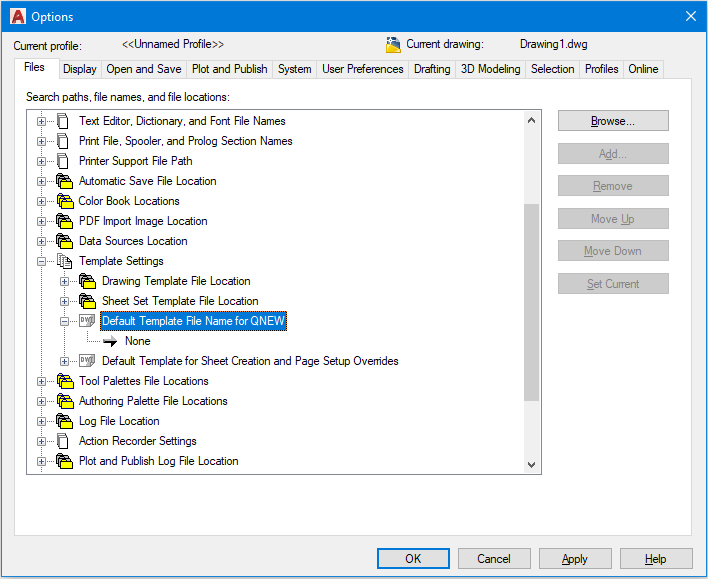Click the file icon beside Printer Support File Path
The image size is (708, 579).
[x=64, y=161]
